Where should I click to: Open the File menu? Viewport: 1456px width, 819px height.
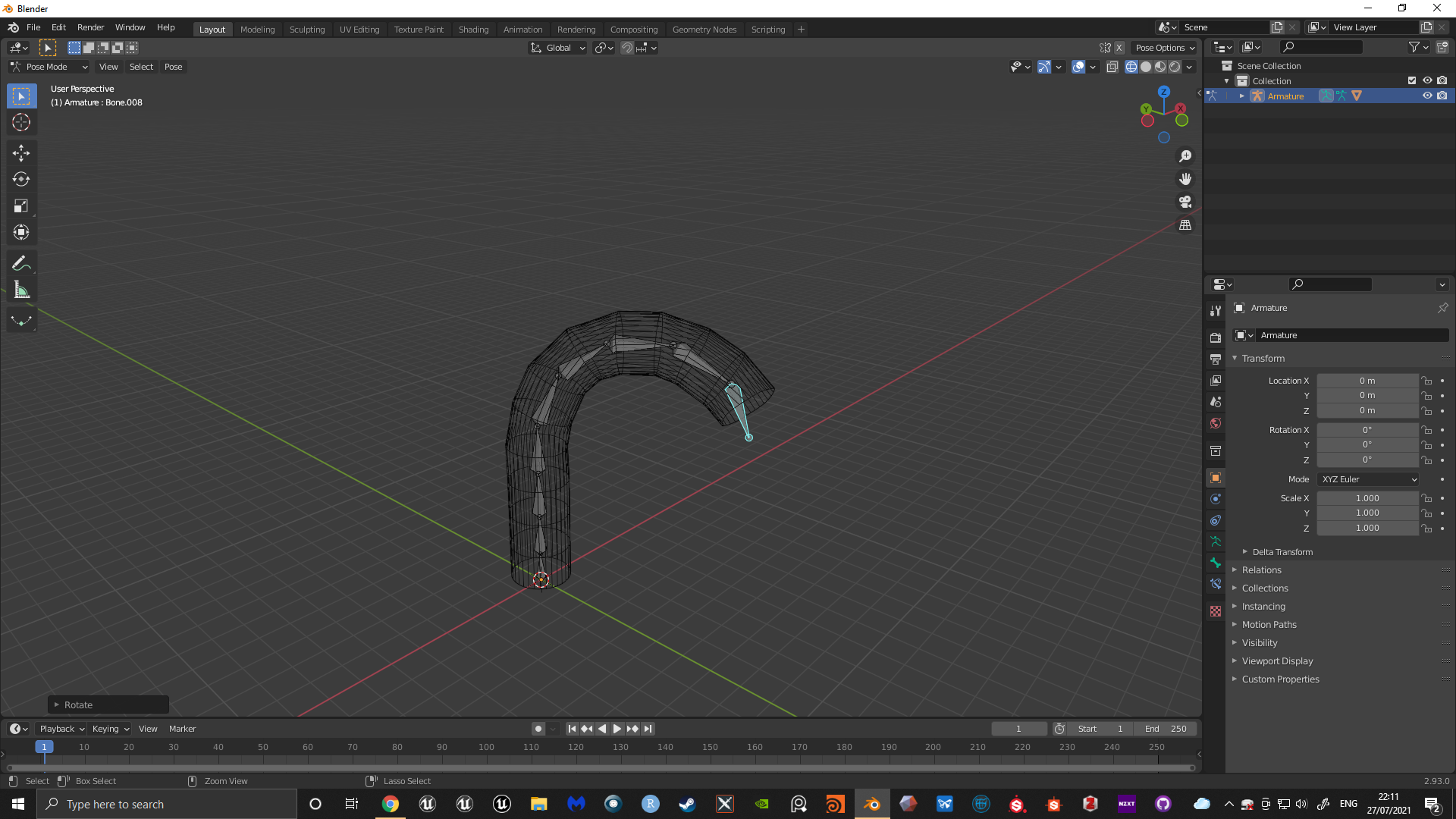click(x=33, y=27)
